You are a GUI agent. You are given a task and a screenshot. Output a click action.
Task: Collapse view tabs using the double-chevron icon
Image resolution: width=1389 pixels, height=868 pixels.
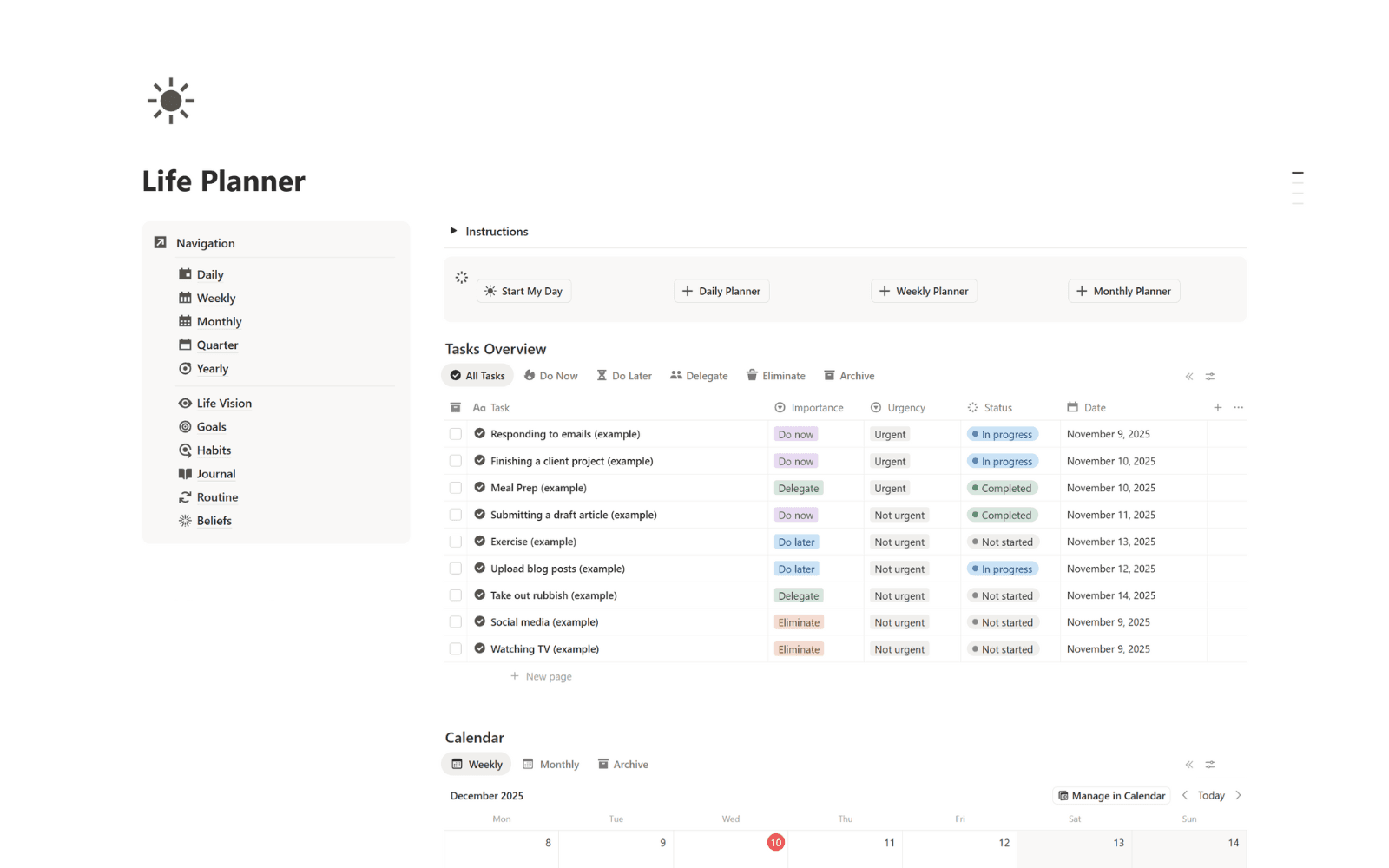pos(1188,376)
